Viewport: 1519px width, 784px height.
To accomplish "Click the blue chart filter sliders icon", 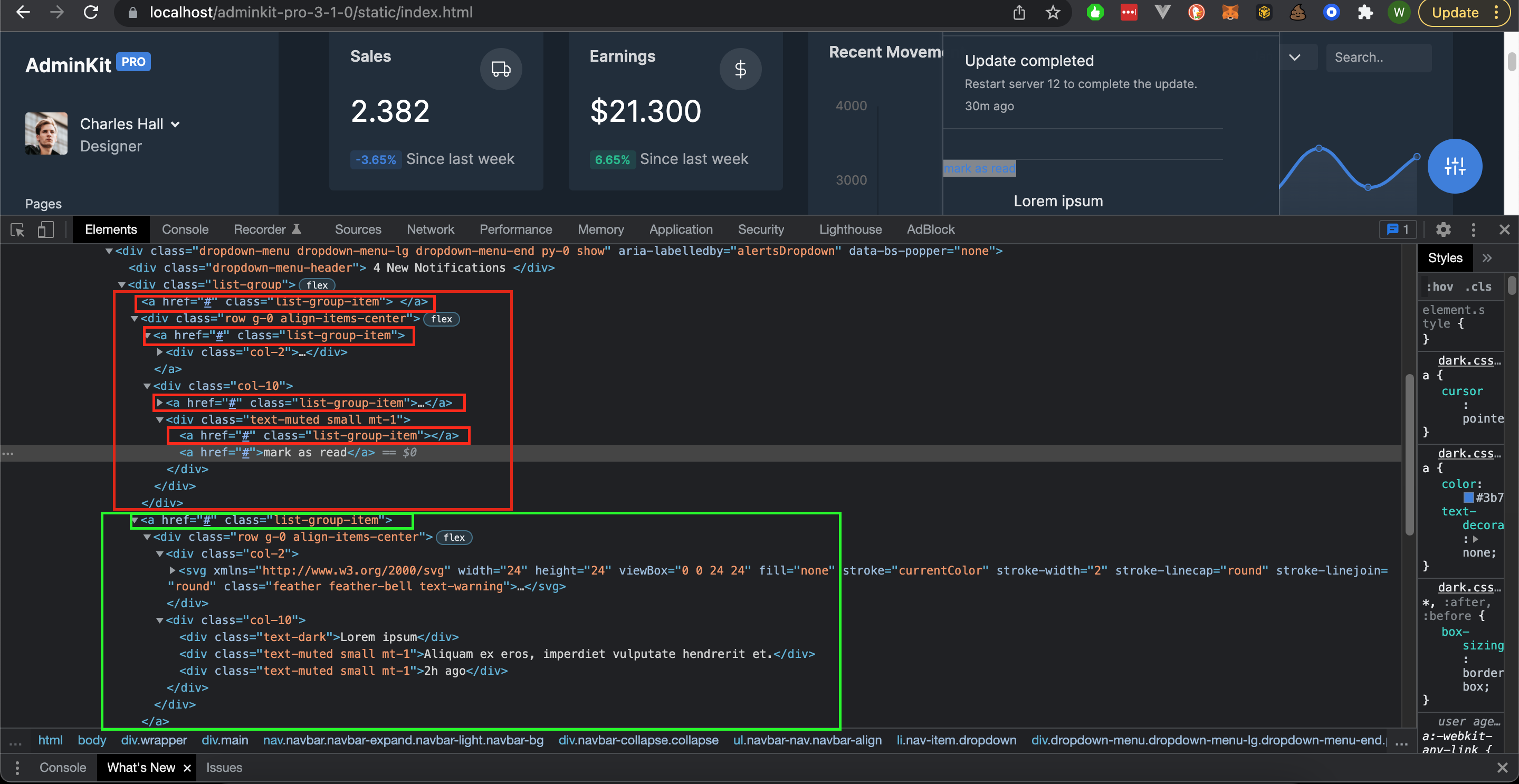I will (x=1454, y=166).
